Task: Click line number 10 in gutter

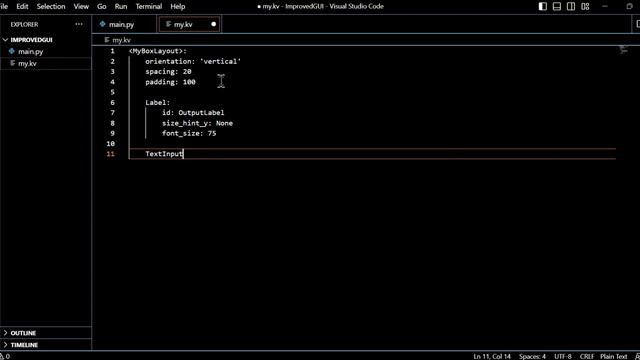Action: (x=110, y=144)
